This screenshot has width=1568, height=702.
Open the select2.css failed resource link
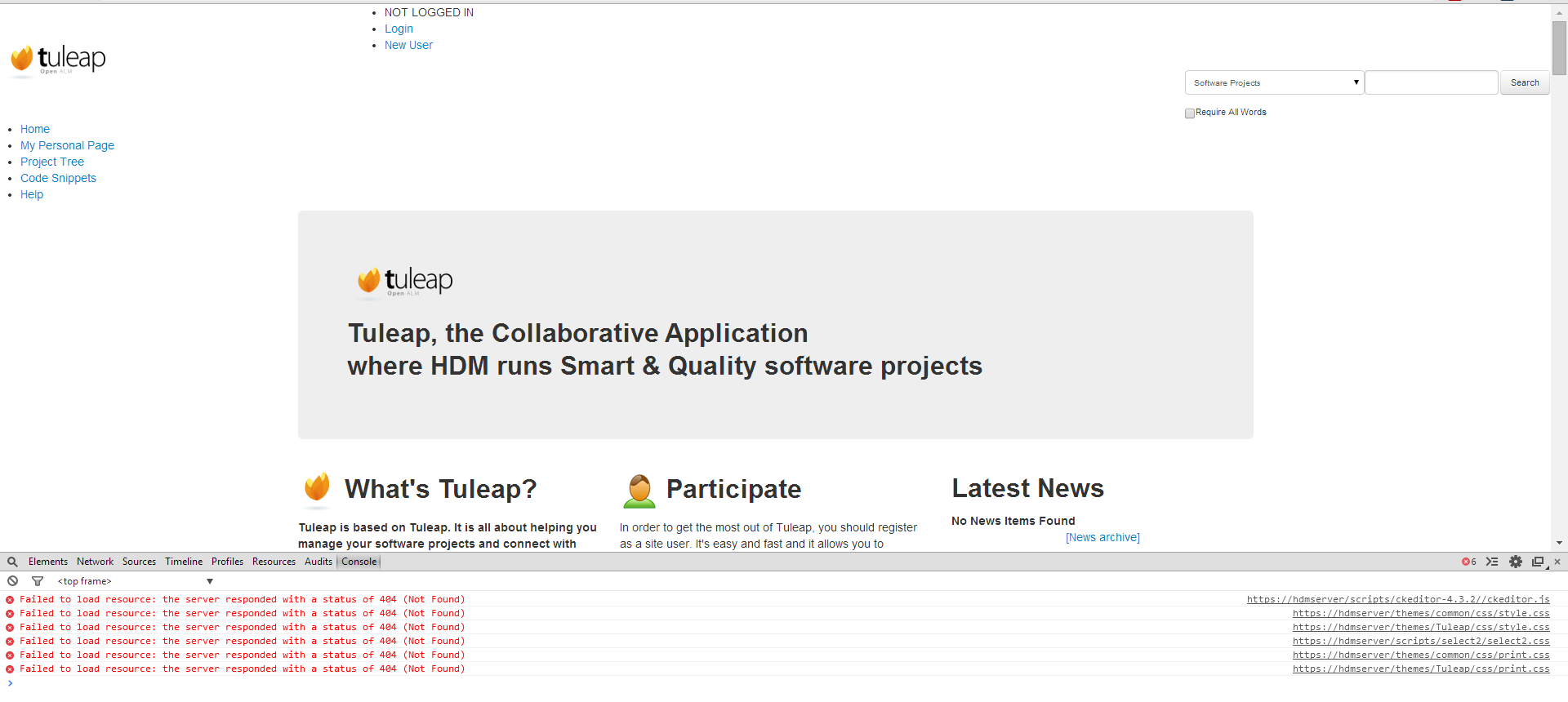coord(1421,641)
